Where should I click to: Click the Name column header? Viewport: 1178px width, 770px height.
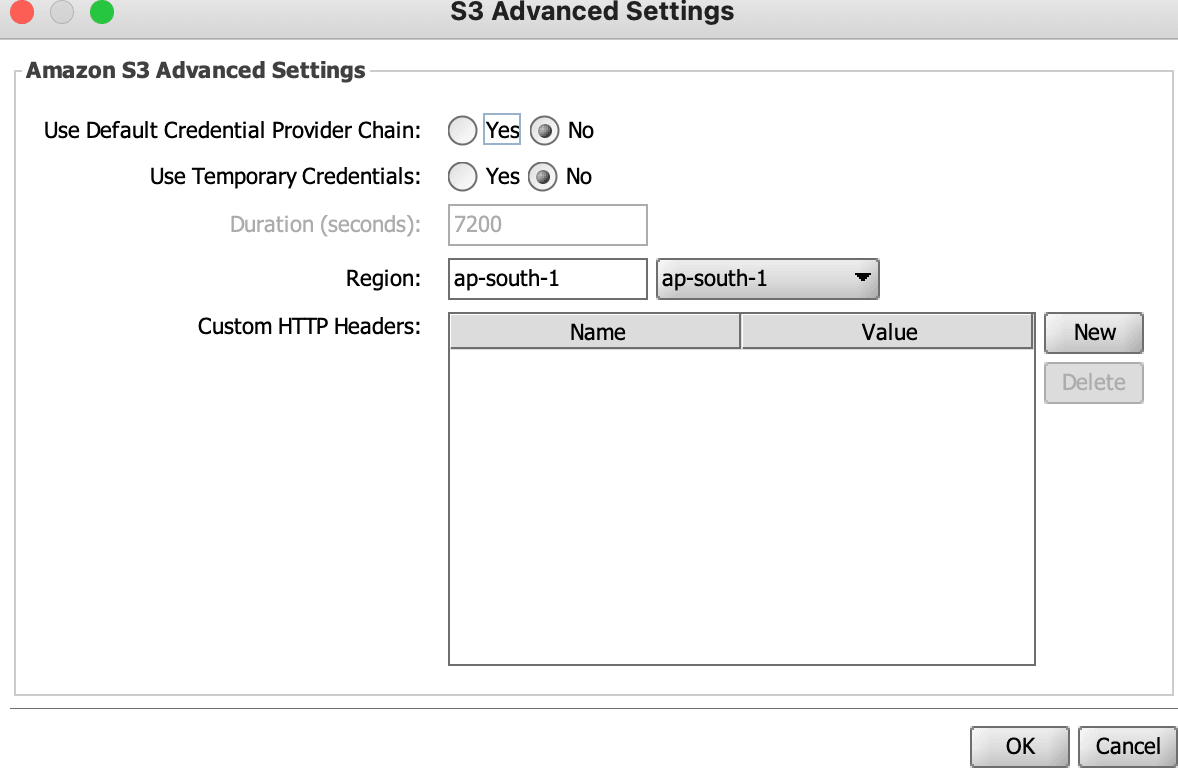pyautogui.click(x=595, y=331)
